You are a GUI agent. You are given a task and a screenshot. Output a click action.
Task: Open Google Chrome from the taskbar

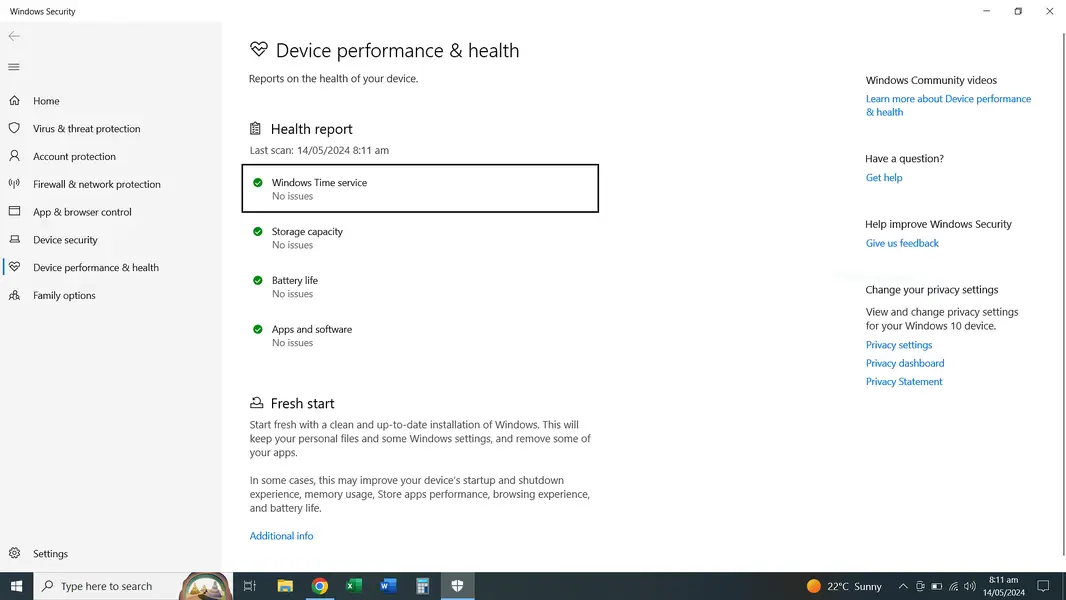coord(320,586)
